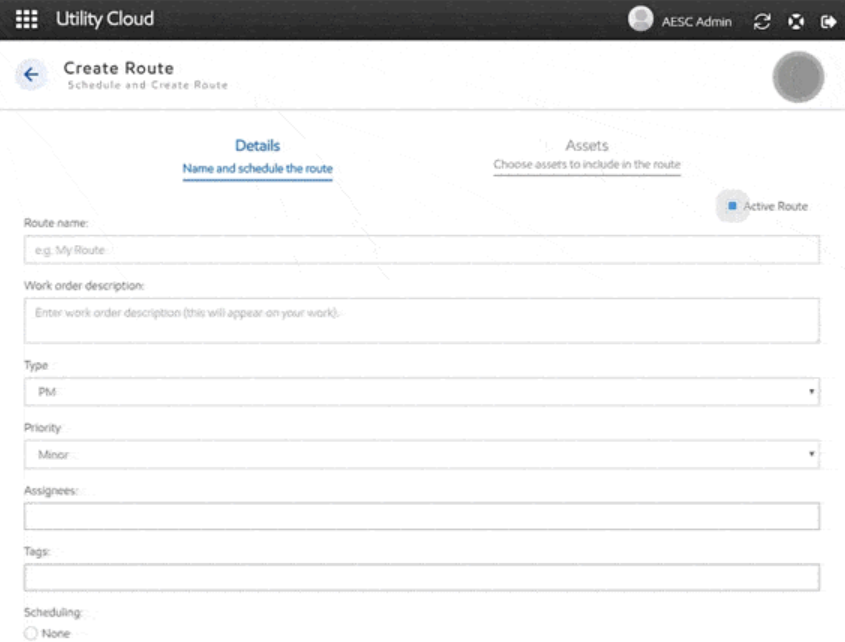The width and height of the screenshot is (845, 642).
Task: Open the help lifebuoy icon
Action: pos(795,21)
